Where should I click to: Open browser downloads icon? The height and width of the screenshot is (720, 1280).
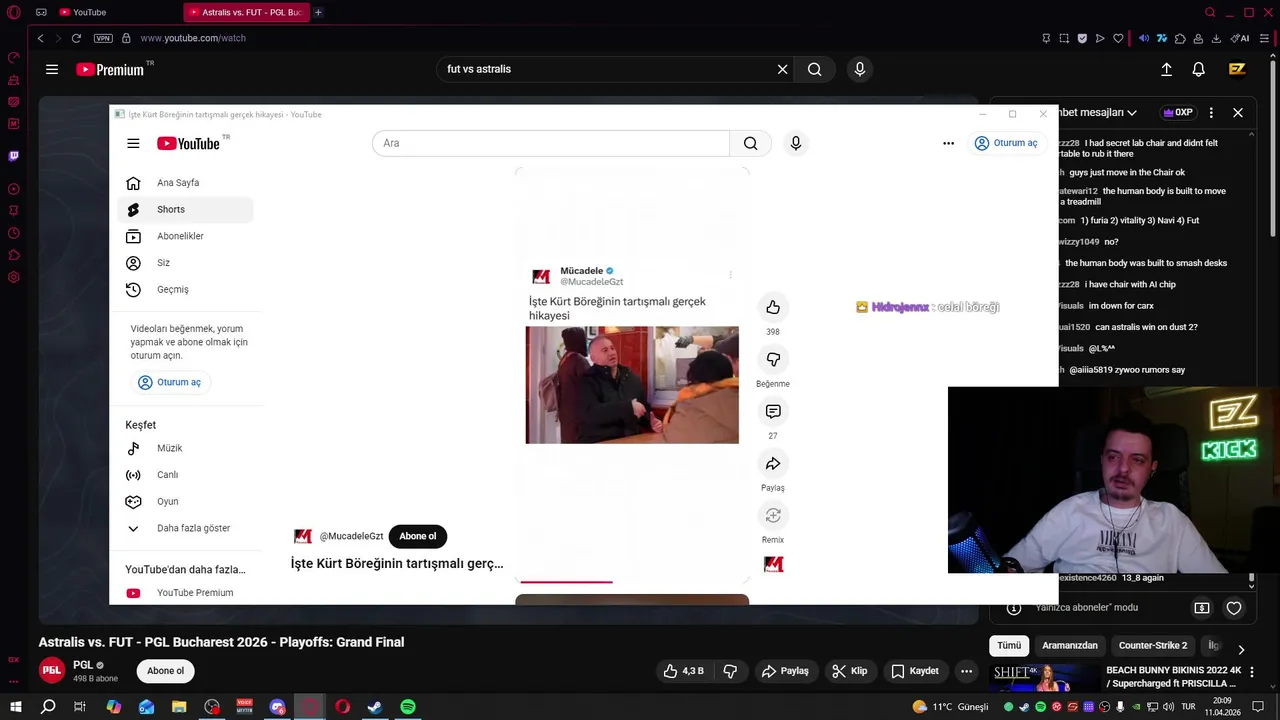[x=1216, y=38]
